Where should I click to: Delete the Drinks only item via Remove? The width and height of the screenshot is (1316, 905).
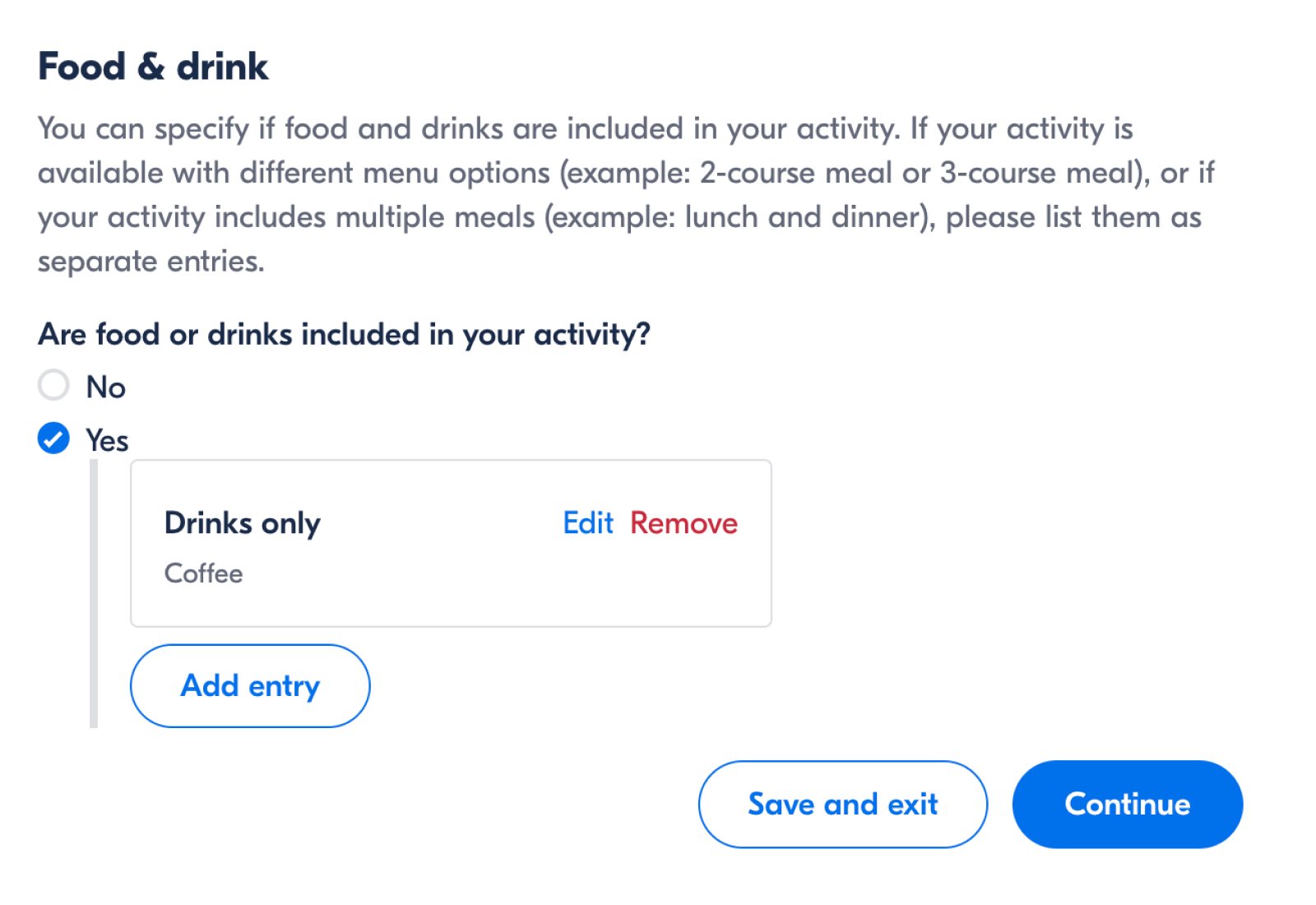[x=683, y=522]
